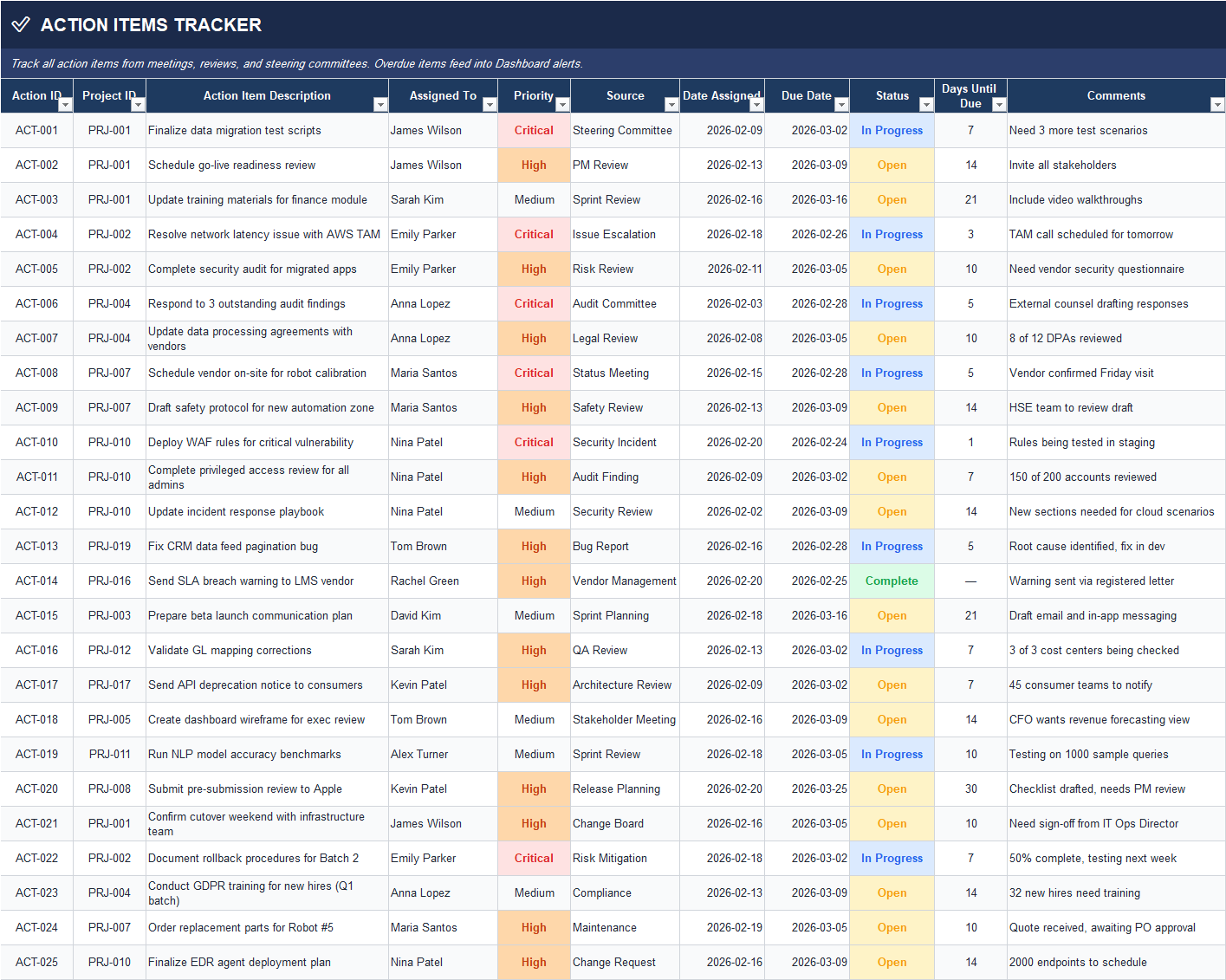1226x980 pixels.
Task: Select cell ACT-001
Action: point(36,131)
